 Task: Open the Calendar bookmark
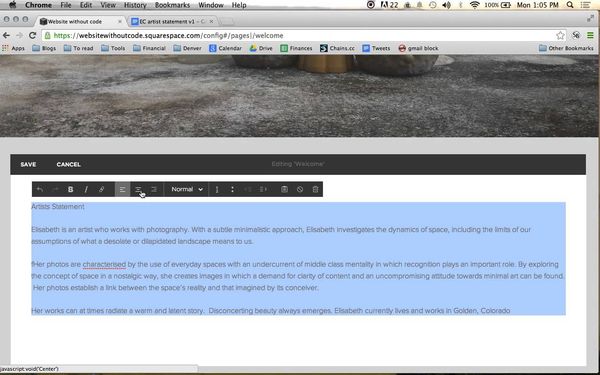[x=226, y=48]
